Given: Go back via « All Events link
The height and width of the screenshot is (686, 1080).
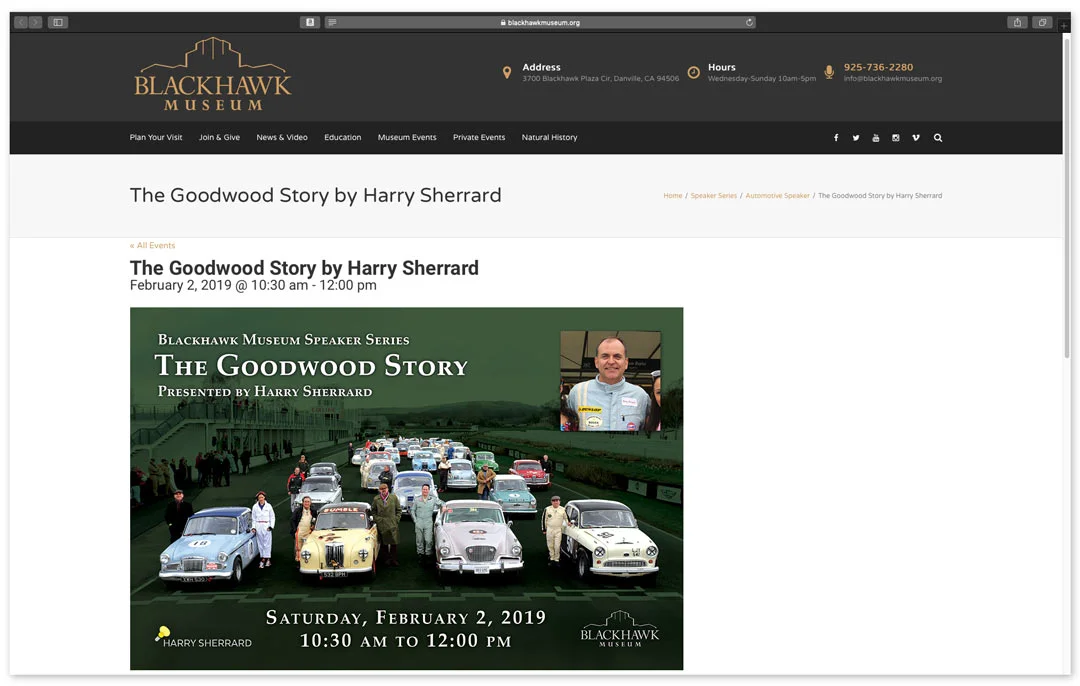Looking at the screenshot, I should (x=153, y=246).
